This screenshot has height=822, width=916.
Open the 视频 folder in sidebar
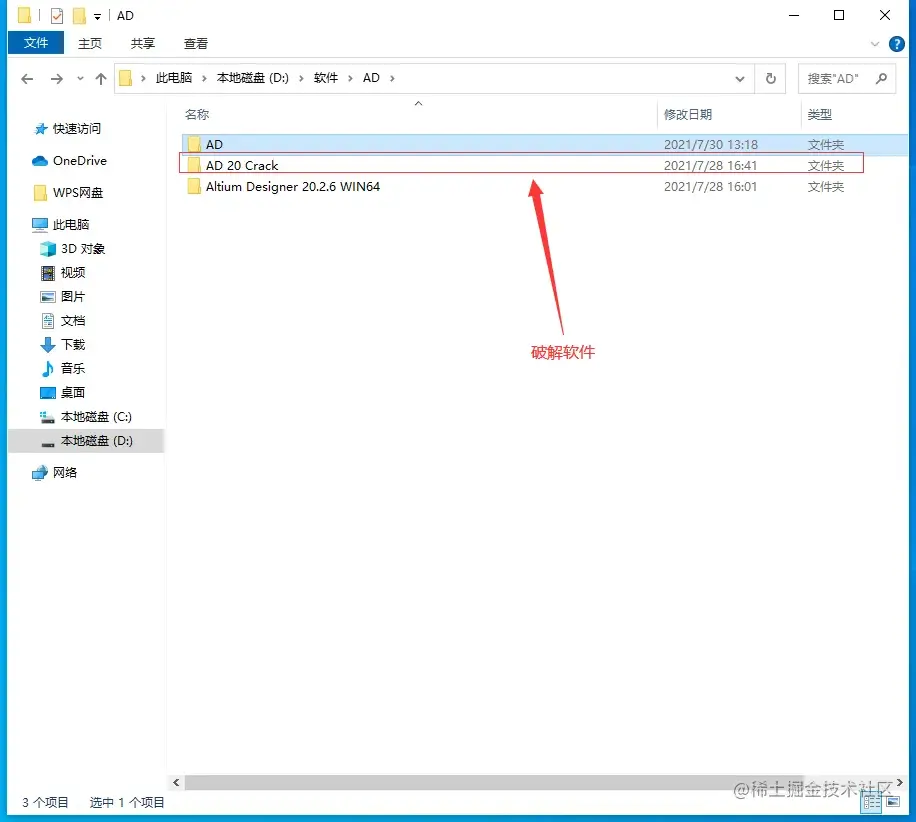[x=73, y=273]
